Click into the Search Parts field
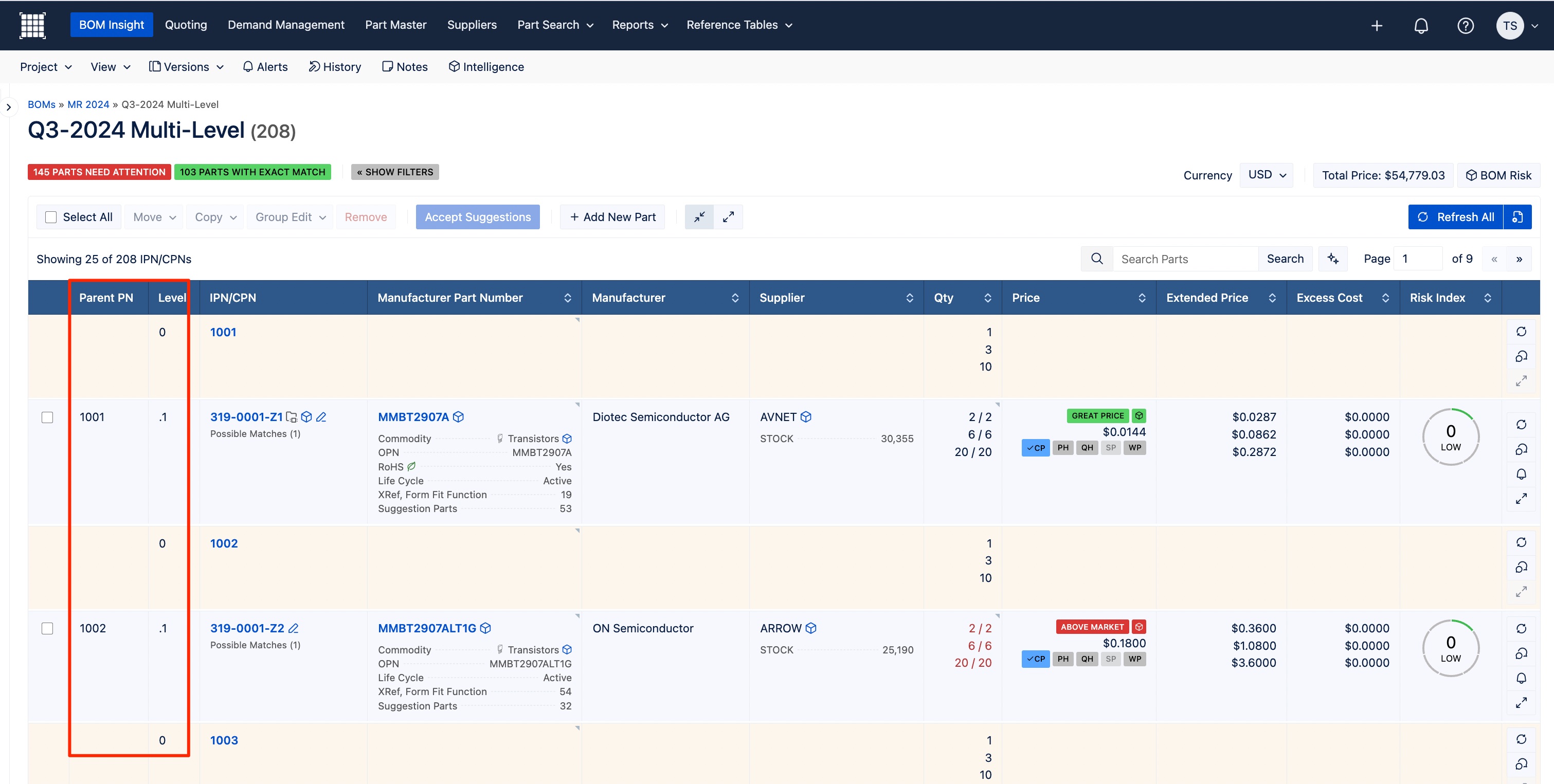The height and width of the screenshot is (784, 1554). 1185,259
